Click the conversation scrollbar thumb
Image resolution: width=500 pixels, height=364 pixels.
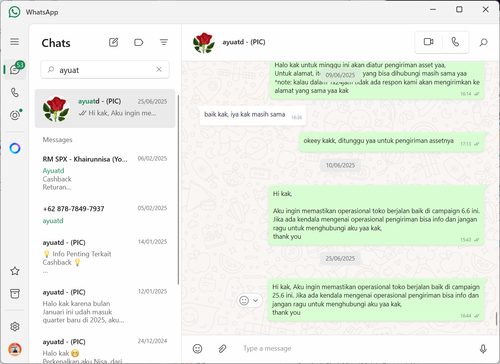pos(497,319)
